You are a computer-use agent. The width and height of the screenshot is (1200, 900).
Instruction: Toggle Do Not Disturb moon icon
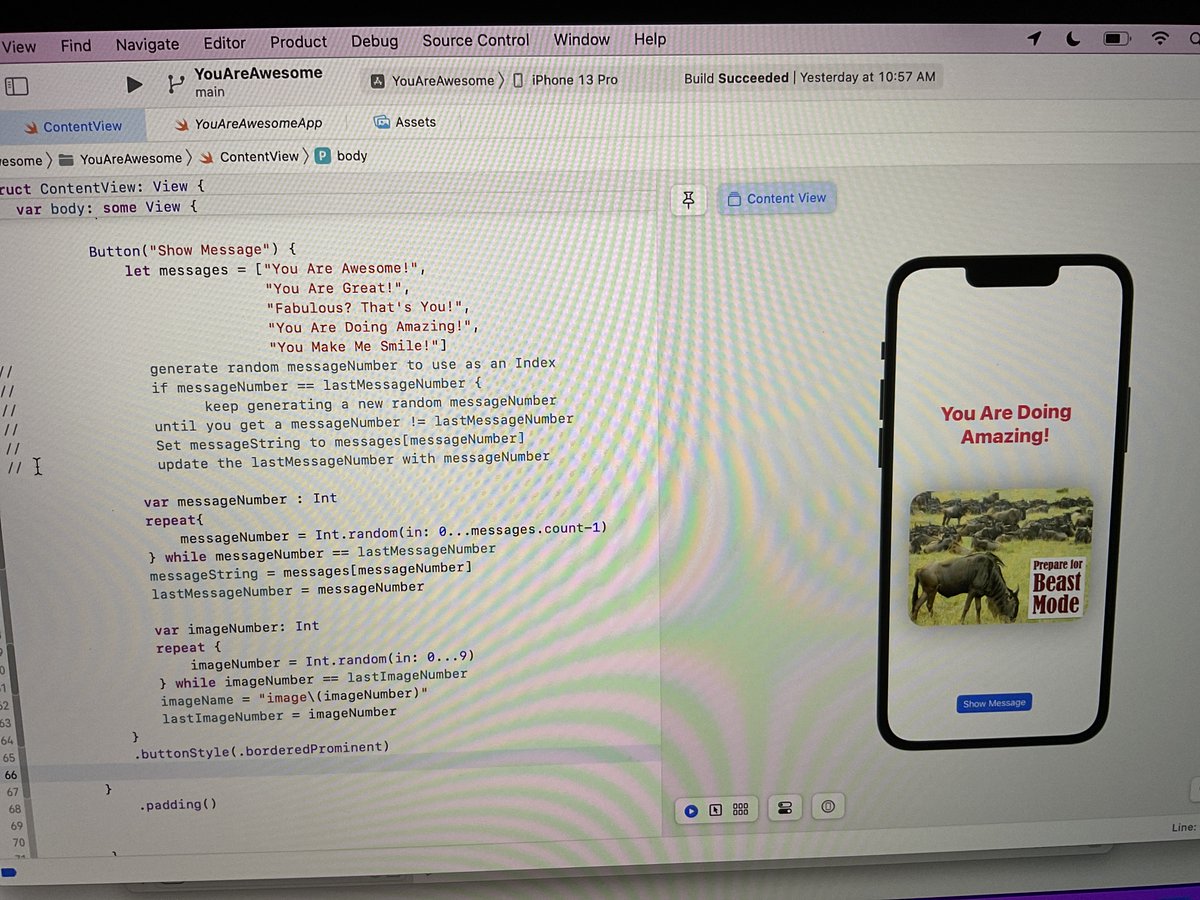[1073, 39]
